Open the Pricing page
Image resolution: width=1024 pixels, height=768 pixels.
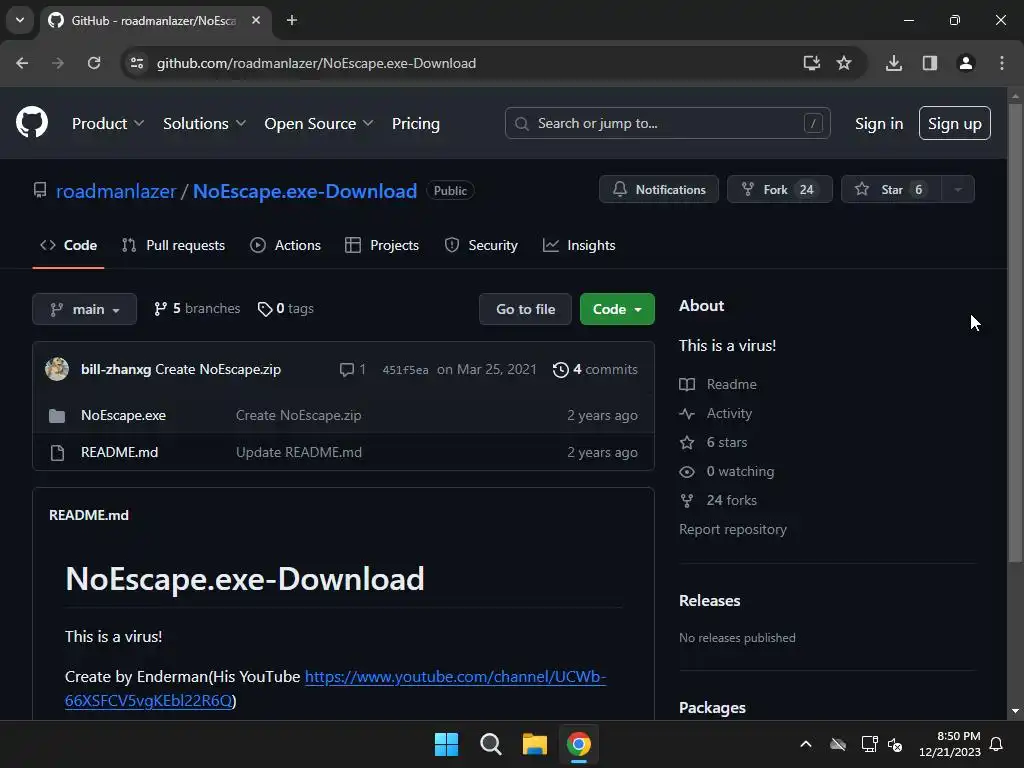[x=415, y=123]
